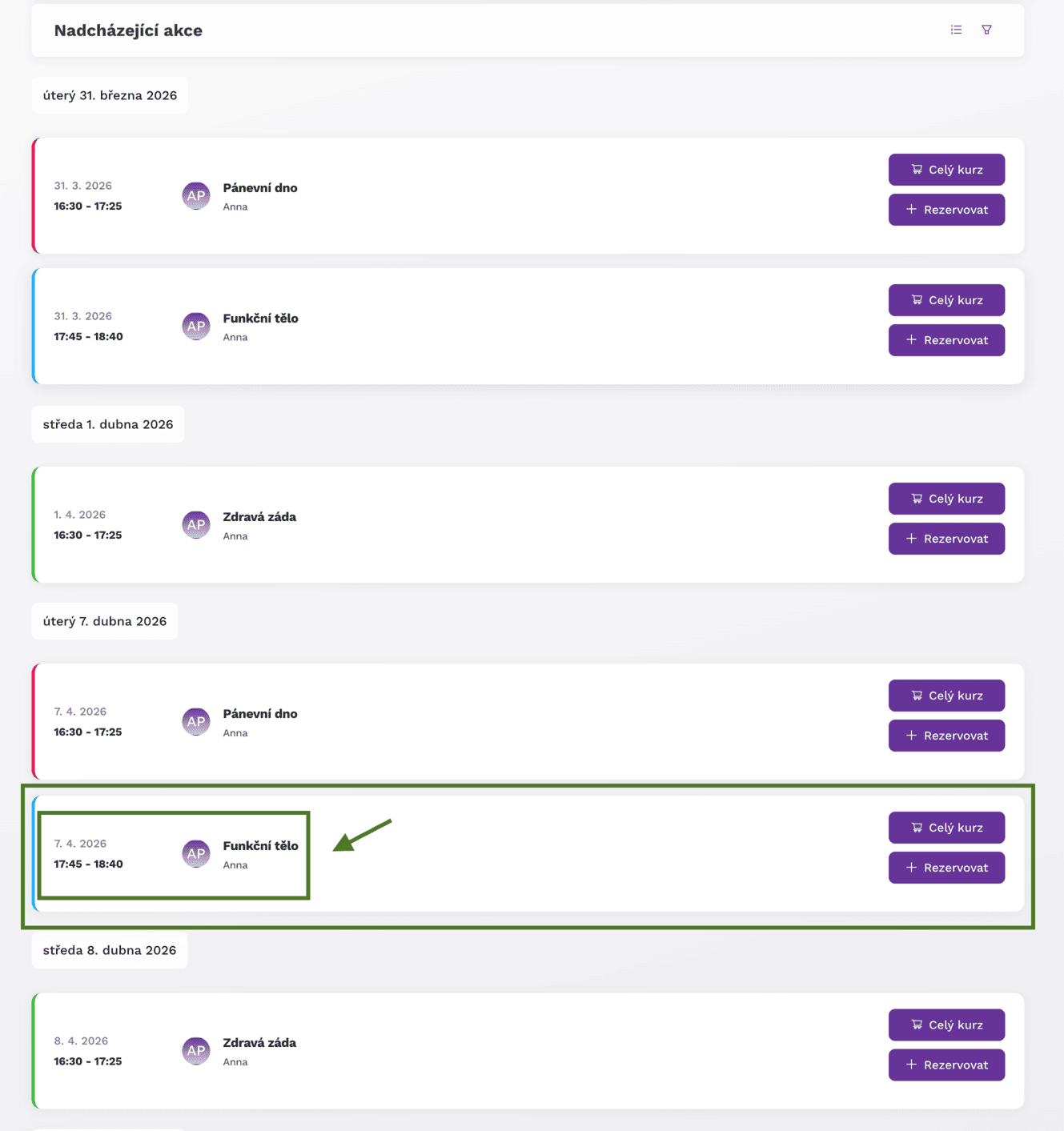Buy Celý kurz for Pánevní dno on 31. 3.
Viewport: 1064px width, 1131px height.
(946, 170)
